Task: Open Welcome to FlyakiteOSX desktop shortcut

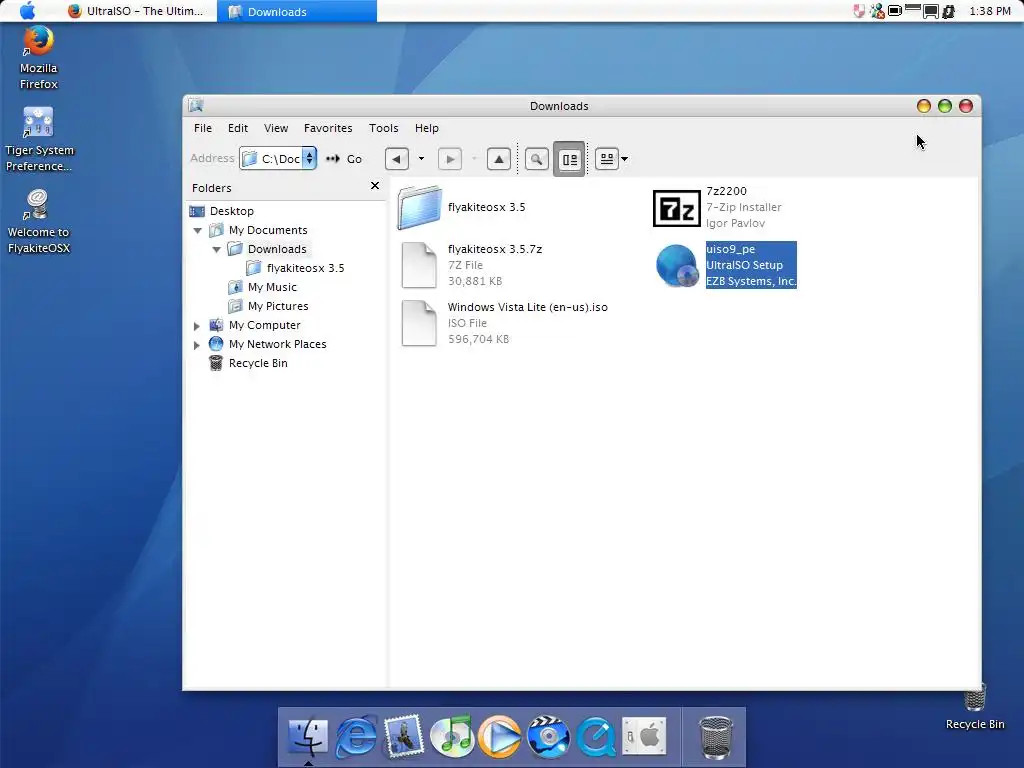Action: [x=39, y=222]
